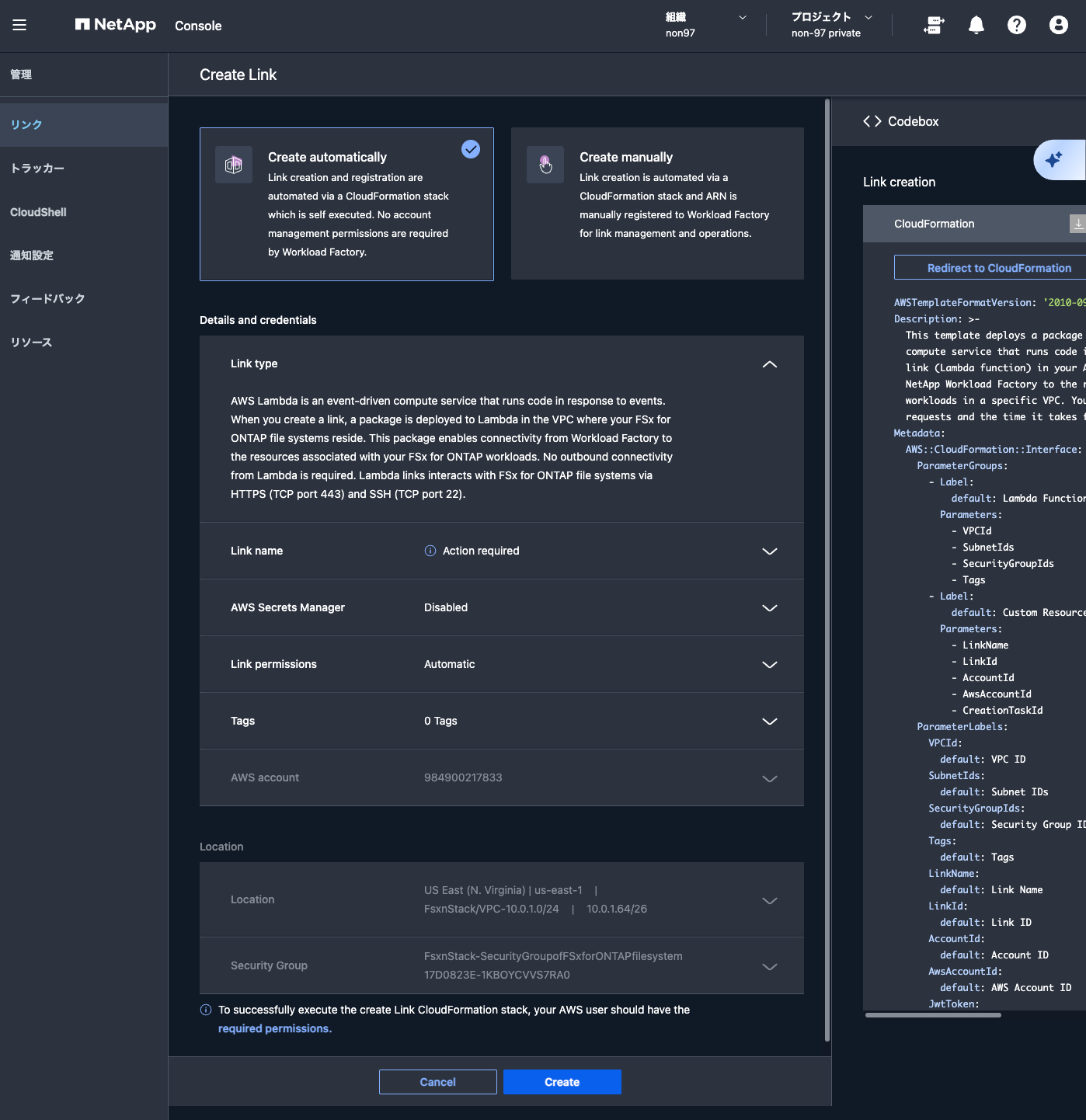Screen dimensions: 1086x1120
Task: Download the CloudFormation template
Action: (1077, 224)
